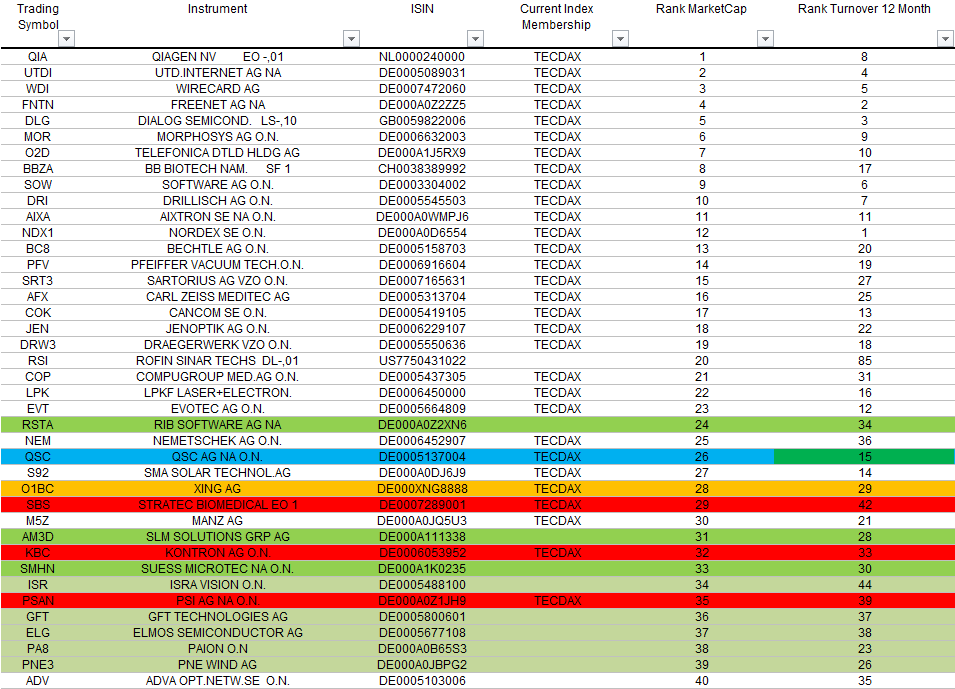Click the WIRECARD AG instrument name
The width and height of the screenshot is (955, 689).
tap(218, 88)
